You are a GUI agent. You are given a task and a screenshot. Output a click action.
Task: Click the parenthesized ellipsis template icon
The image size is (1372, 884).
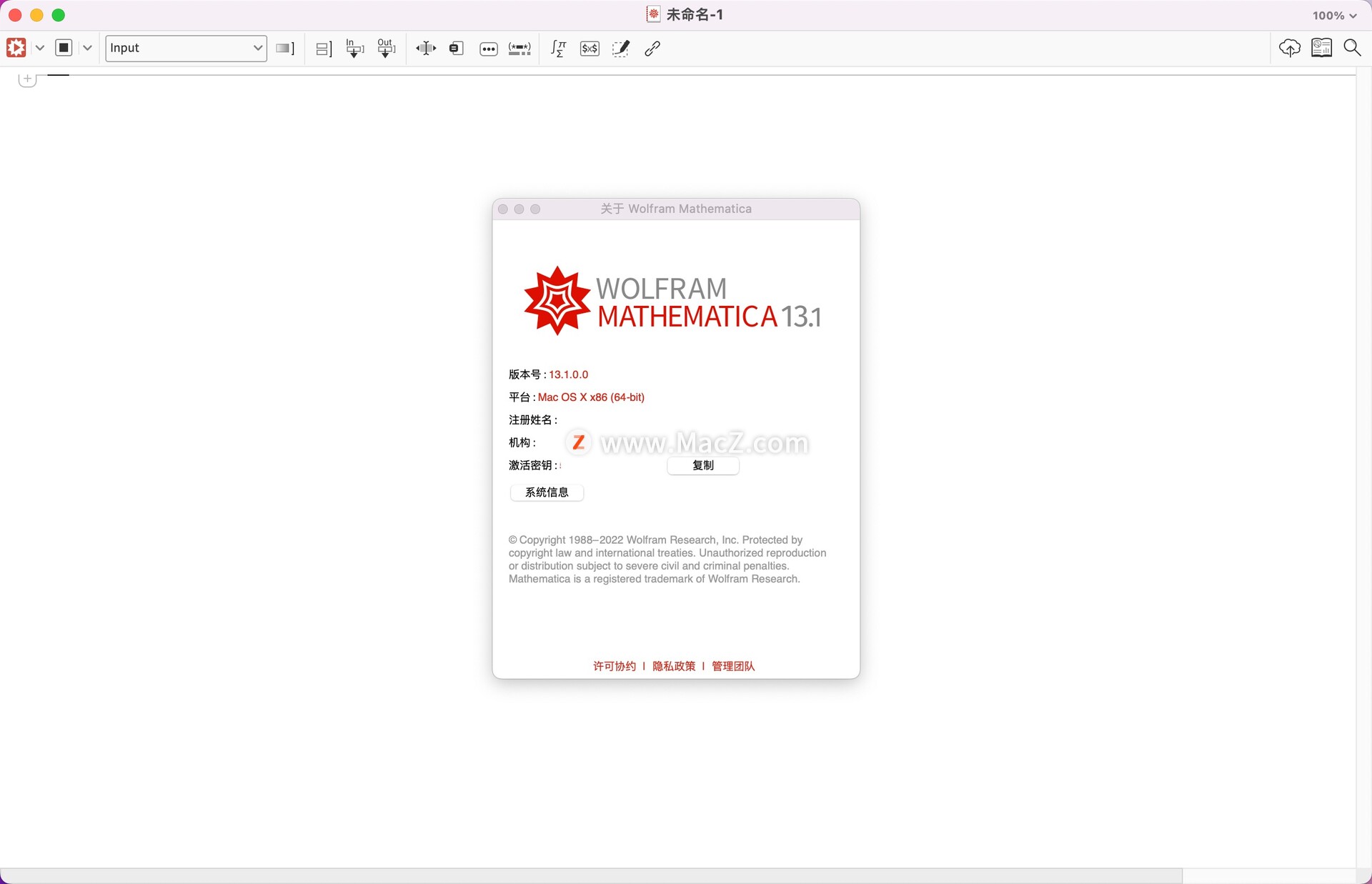(x=520, y=49)
